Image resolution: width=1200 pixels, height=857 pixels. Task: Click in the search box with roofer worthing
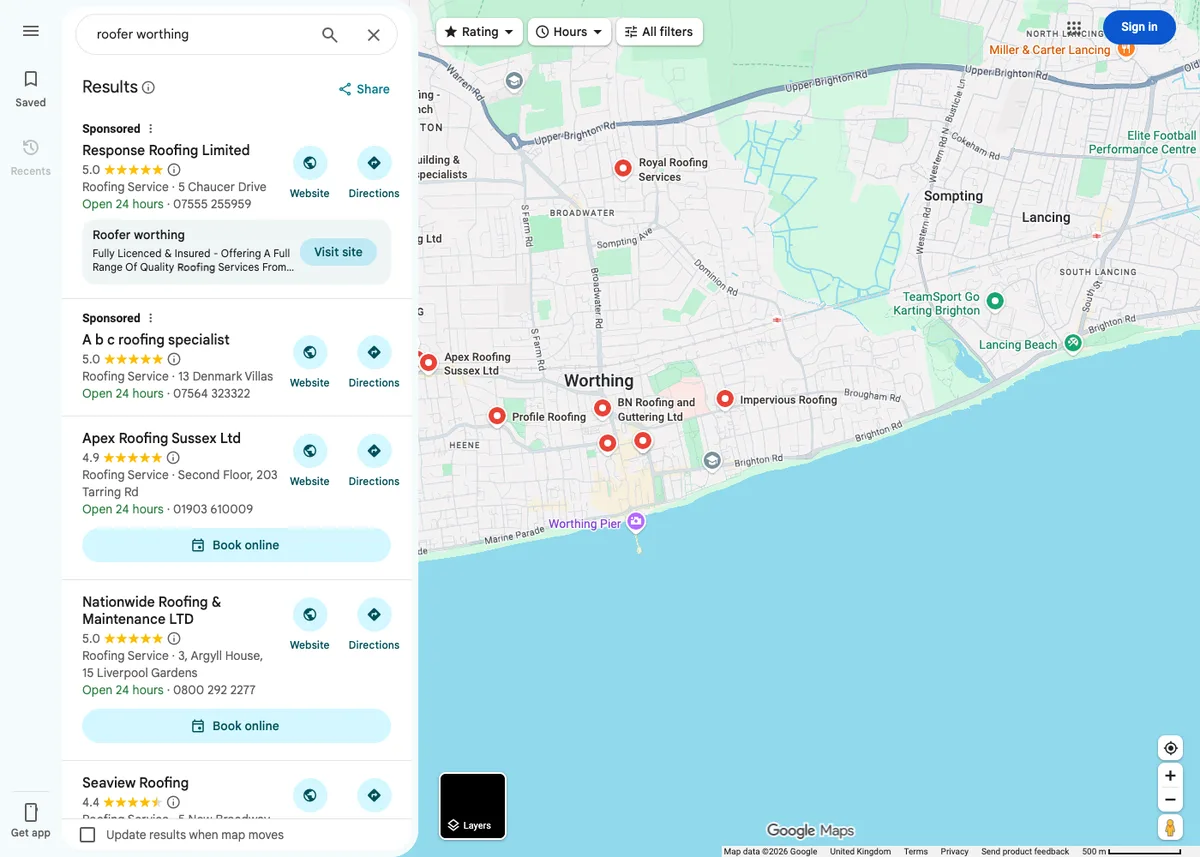(x=200, y=35)
